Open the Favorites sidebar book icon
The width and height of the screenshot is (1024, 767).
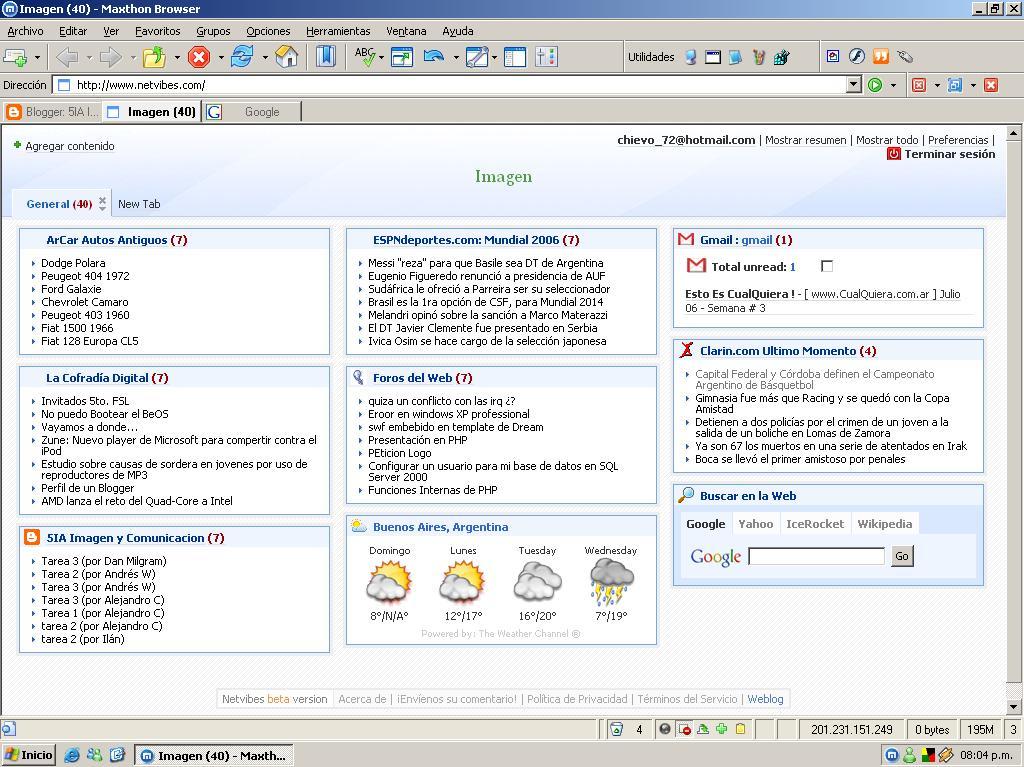(325, 57)
